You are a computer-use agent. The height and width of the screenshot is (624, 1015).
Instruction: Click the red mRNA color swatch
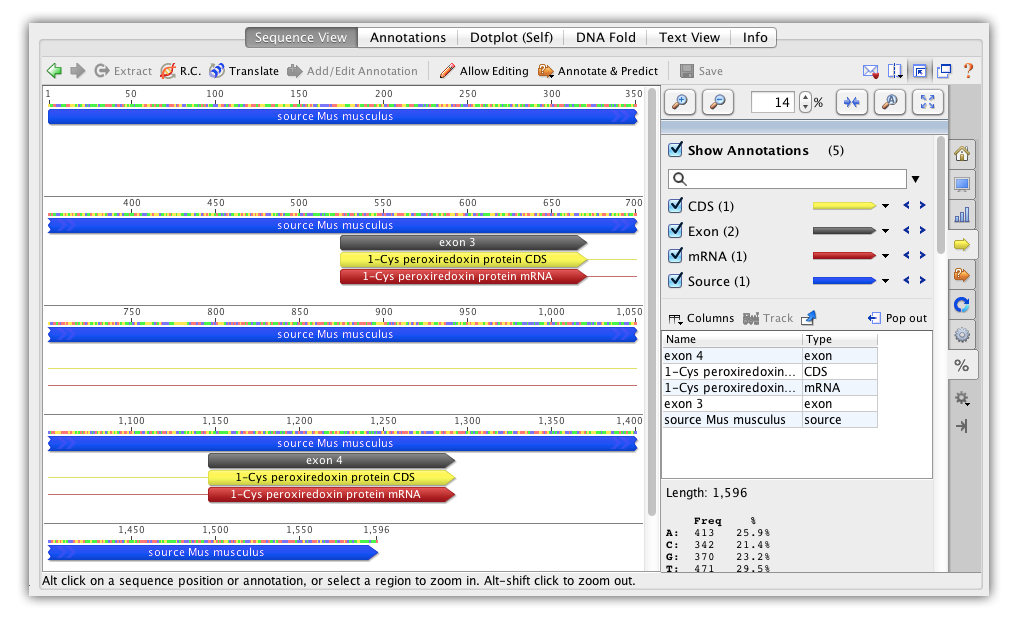pos(844,256)
